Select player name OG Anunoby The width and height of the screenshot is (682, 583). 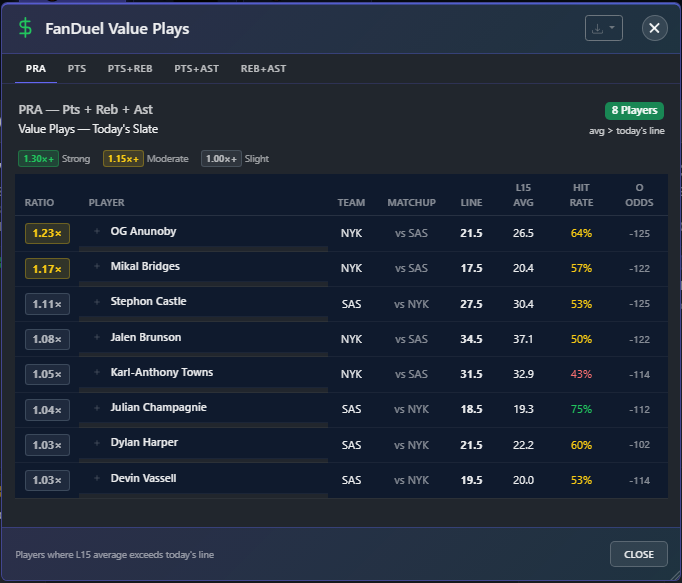point(144,231)
